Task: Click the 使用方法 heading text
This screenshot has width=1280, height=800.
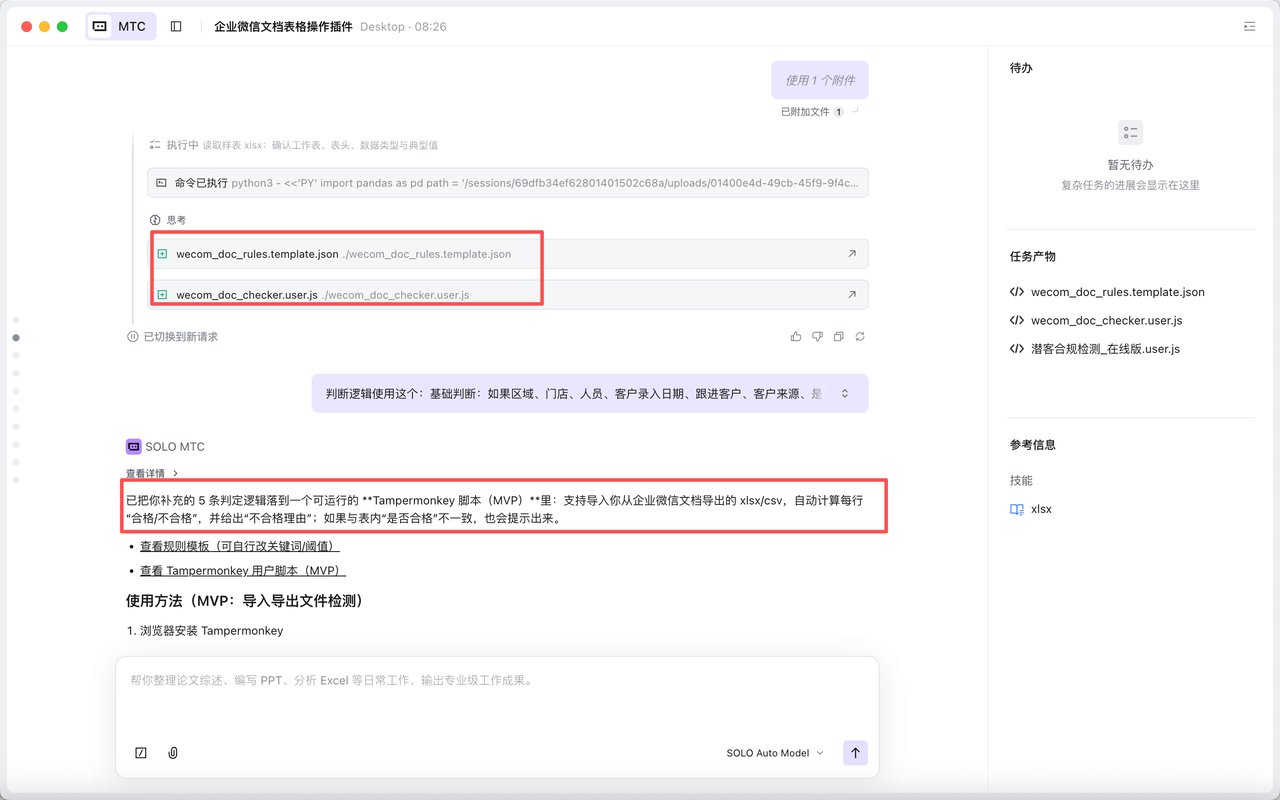Action: pos(244,601)
